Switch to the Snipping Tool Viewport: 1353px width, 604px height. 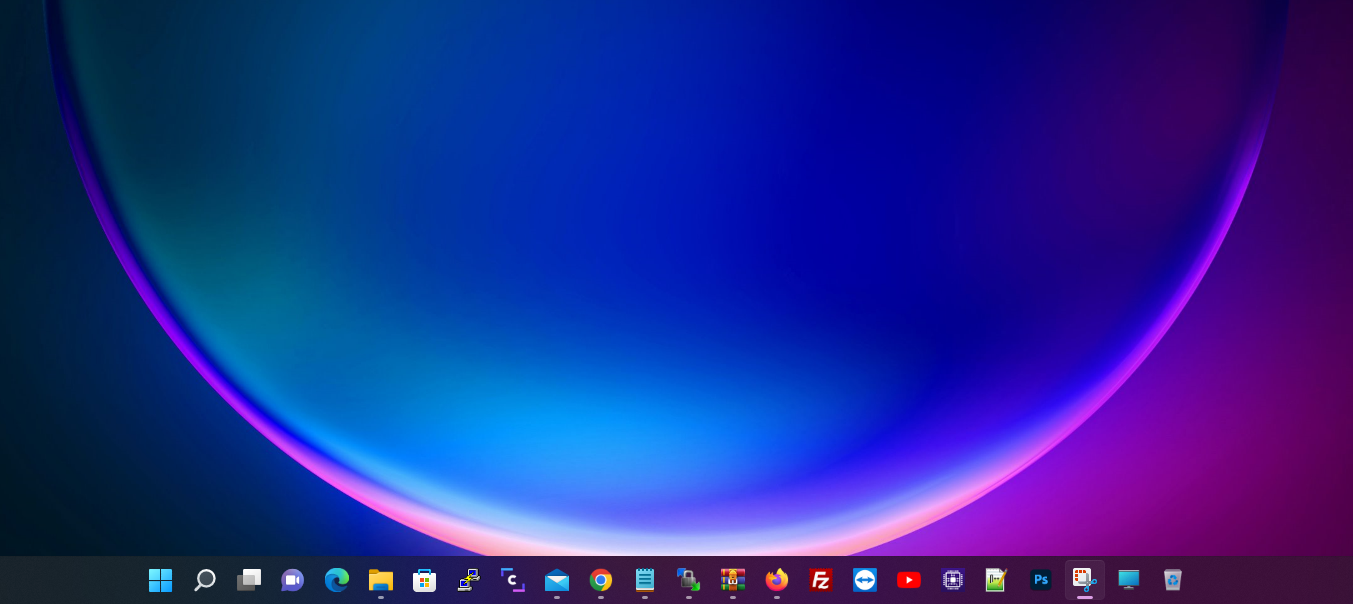pyautogui.click(x=1085, y=580)
